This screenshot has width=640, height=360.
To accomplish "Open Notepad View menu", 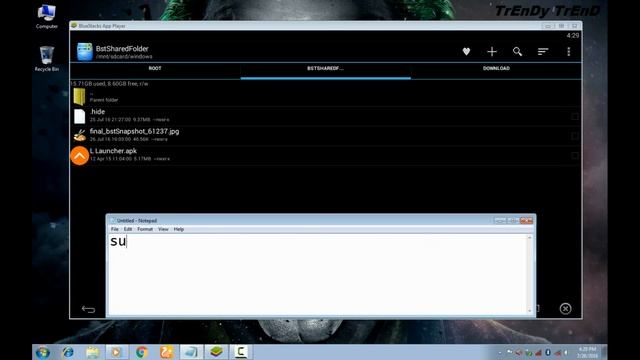I will (x=163, y=229).
